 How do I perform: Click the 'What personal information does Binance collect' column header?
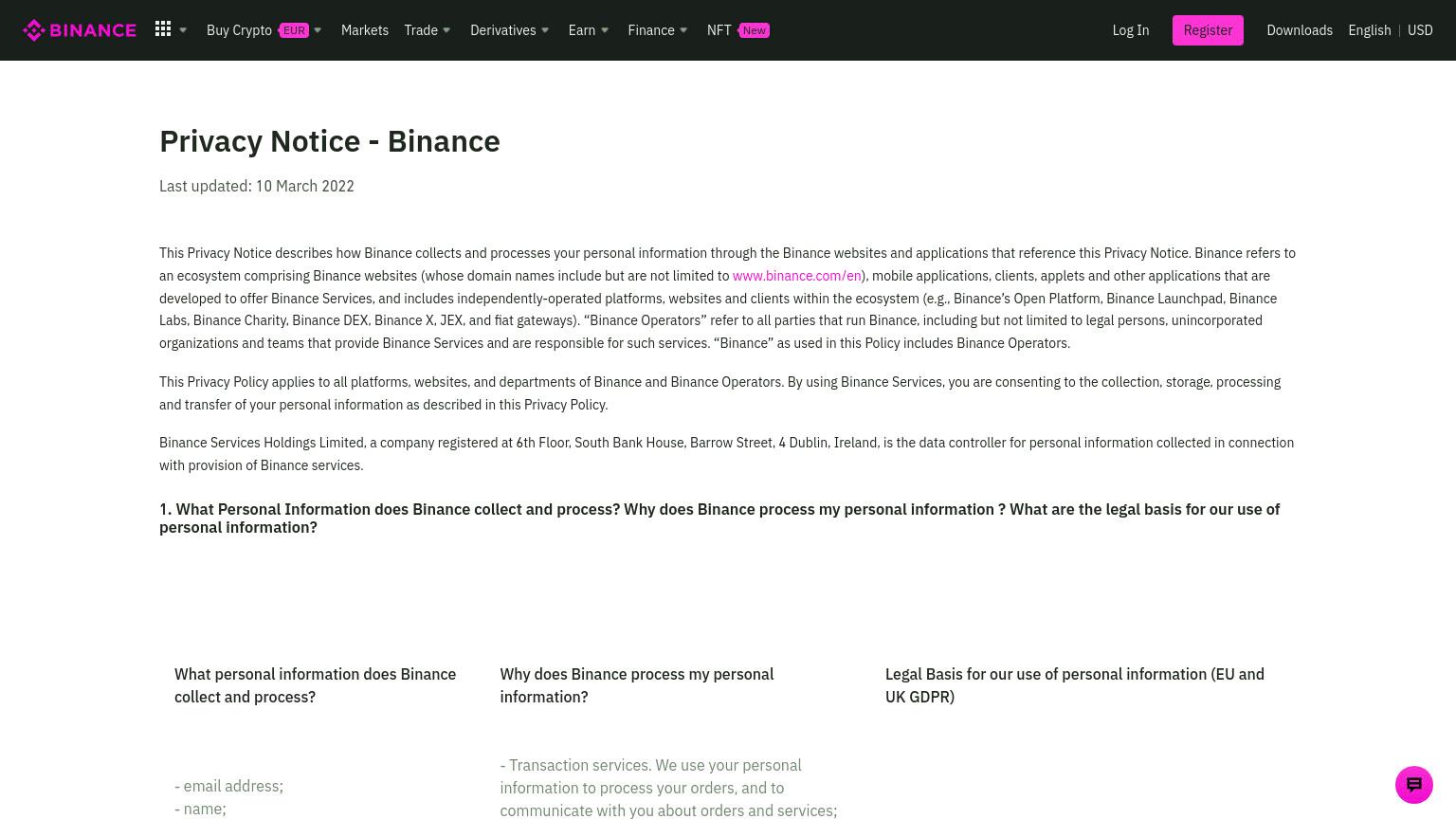coord(316,685)
